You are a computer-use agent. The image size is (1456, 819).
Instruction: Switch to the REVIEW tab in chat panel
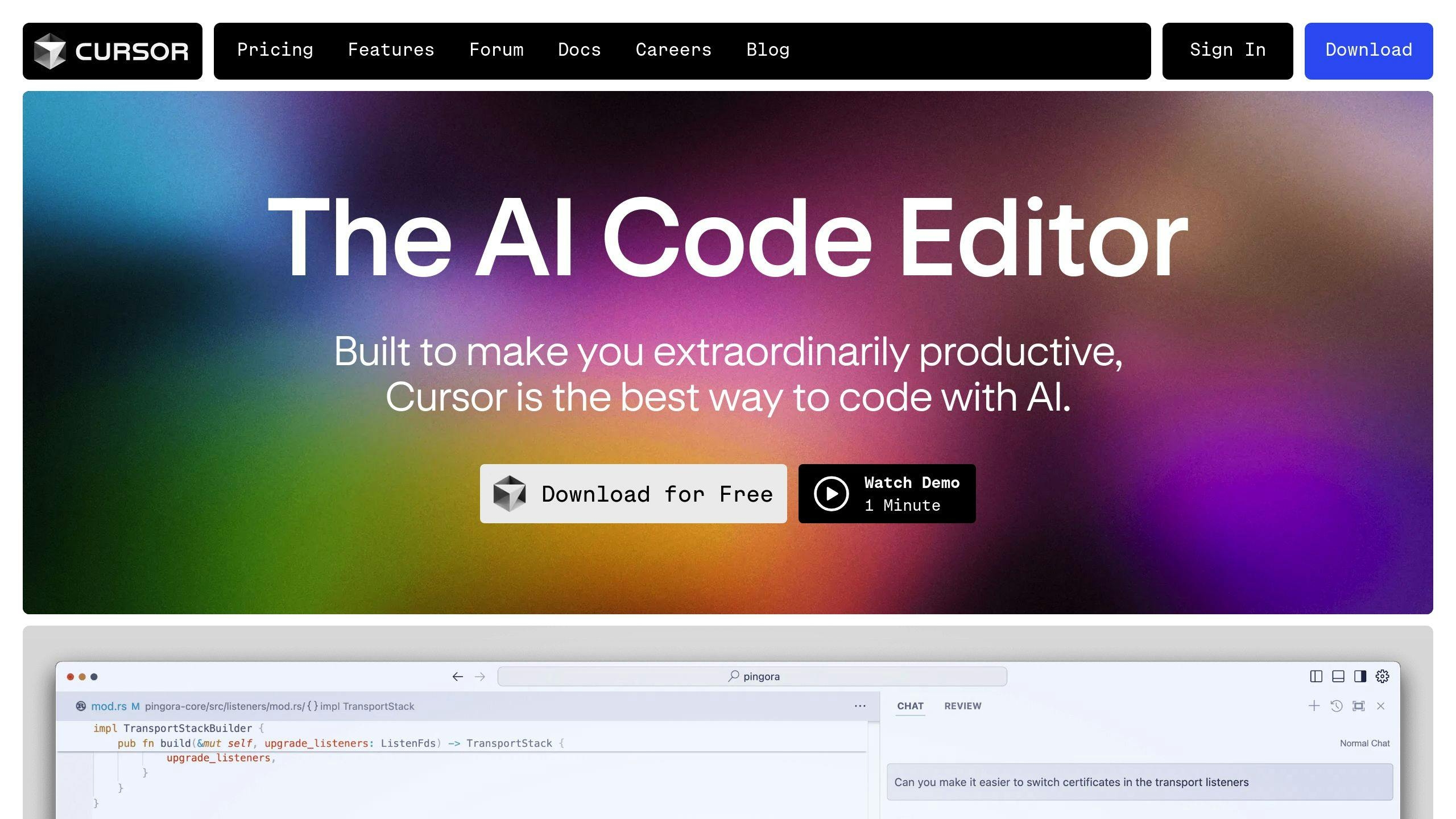coord(961,706)
